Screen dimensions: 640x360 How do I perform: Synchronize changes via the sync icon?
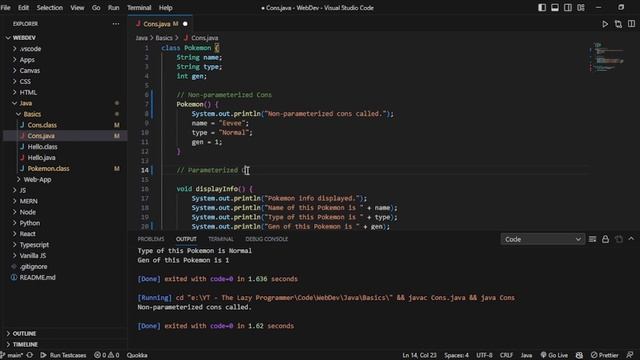[x=30, y=355]
